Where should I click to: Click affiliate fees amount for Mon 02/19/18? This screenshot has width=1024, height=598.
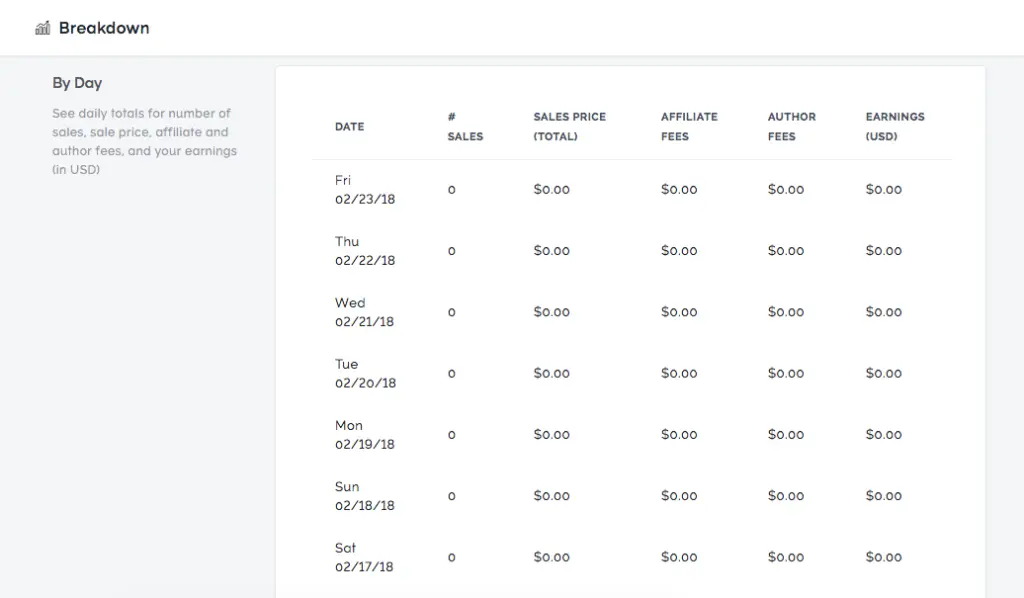678,435
